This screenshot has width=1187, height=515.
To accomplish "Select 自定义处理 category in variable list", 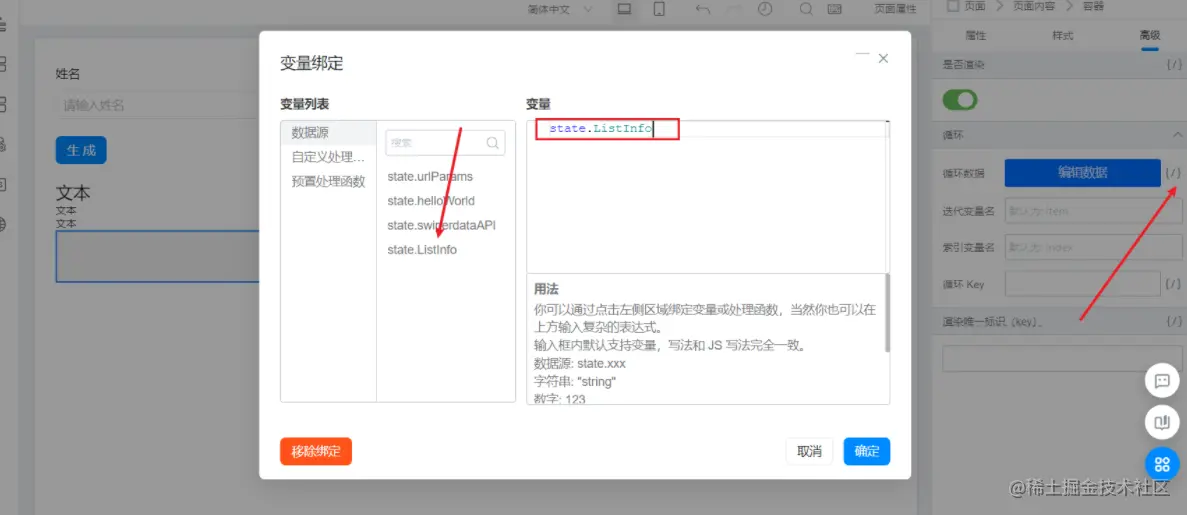I will tap(329, 157).
